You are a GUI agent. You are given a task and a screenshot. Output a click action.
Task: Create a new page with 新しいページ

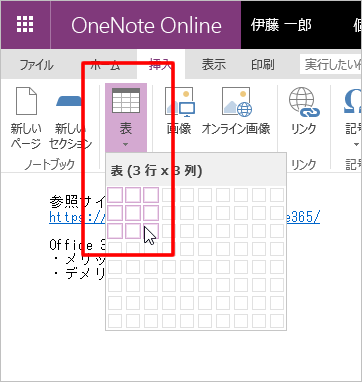[x=26, y=118]
